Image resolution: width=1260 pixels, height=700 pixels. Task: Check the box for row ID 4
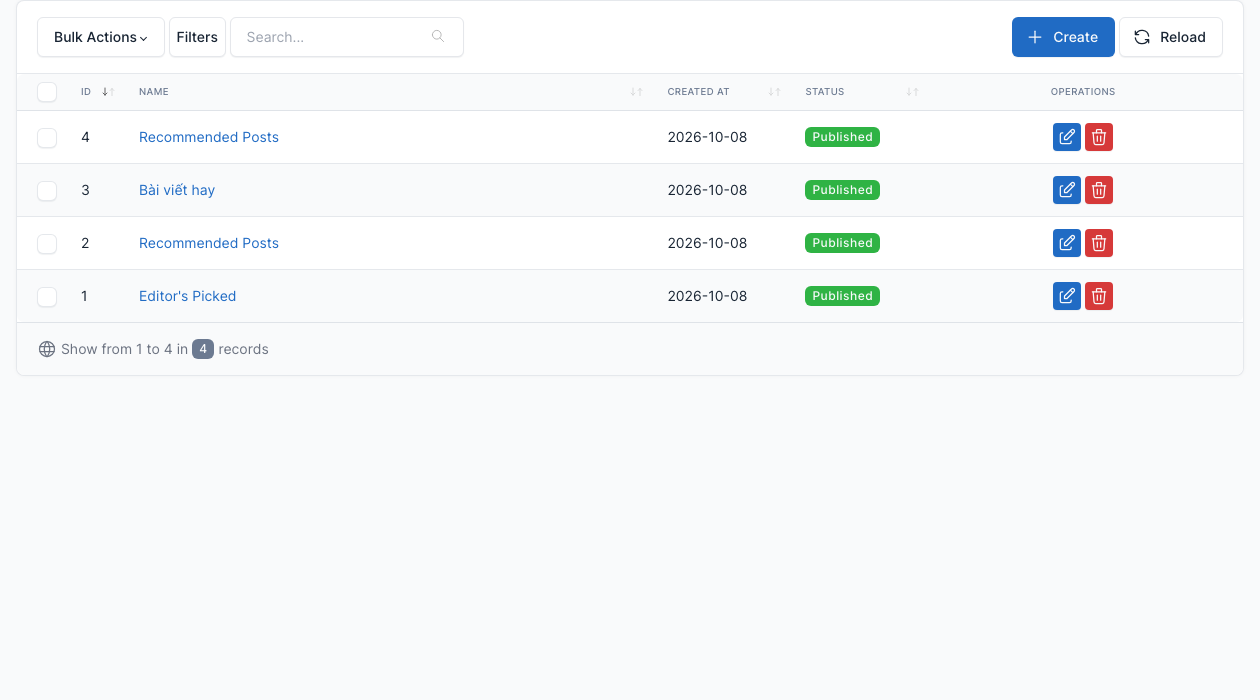point(47,138)
